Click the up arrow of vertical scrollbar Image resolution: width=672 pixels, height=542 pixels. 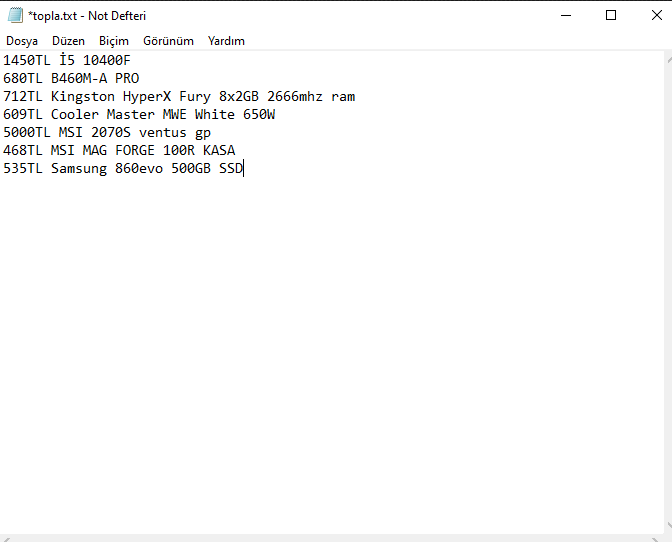point(669,60)
